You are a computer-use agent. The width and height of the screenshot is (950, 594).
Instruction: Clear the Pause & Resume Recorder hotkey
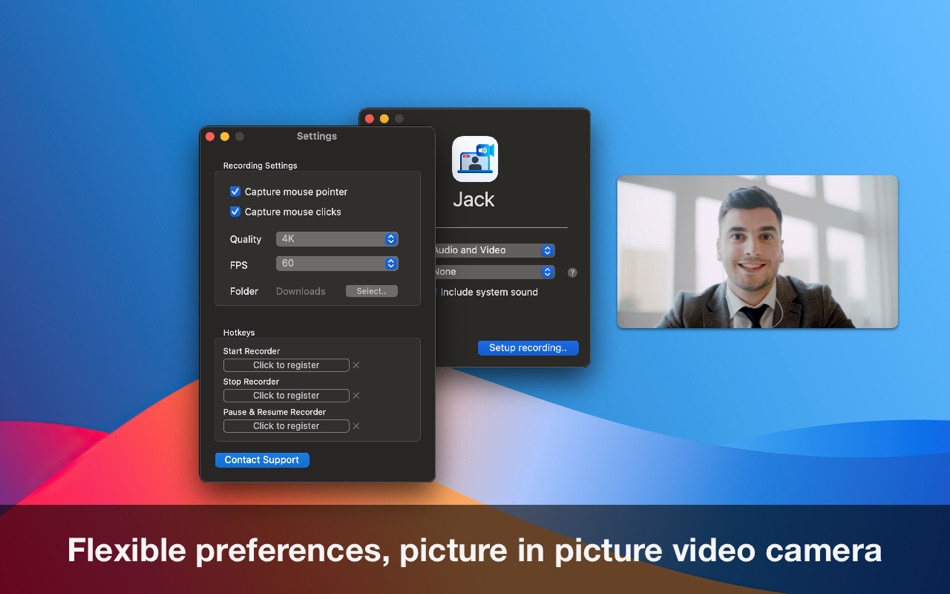(x=356, y=426)
